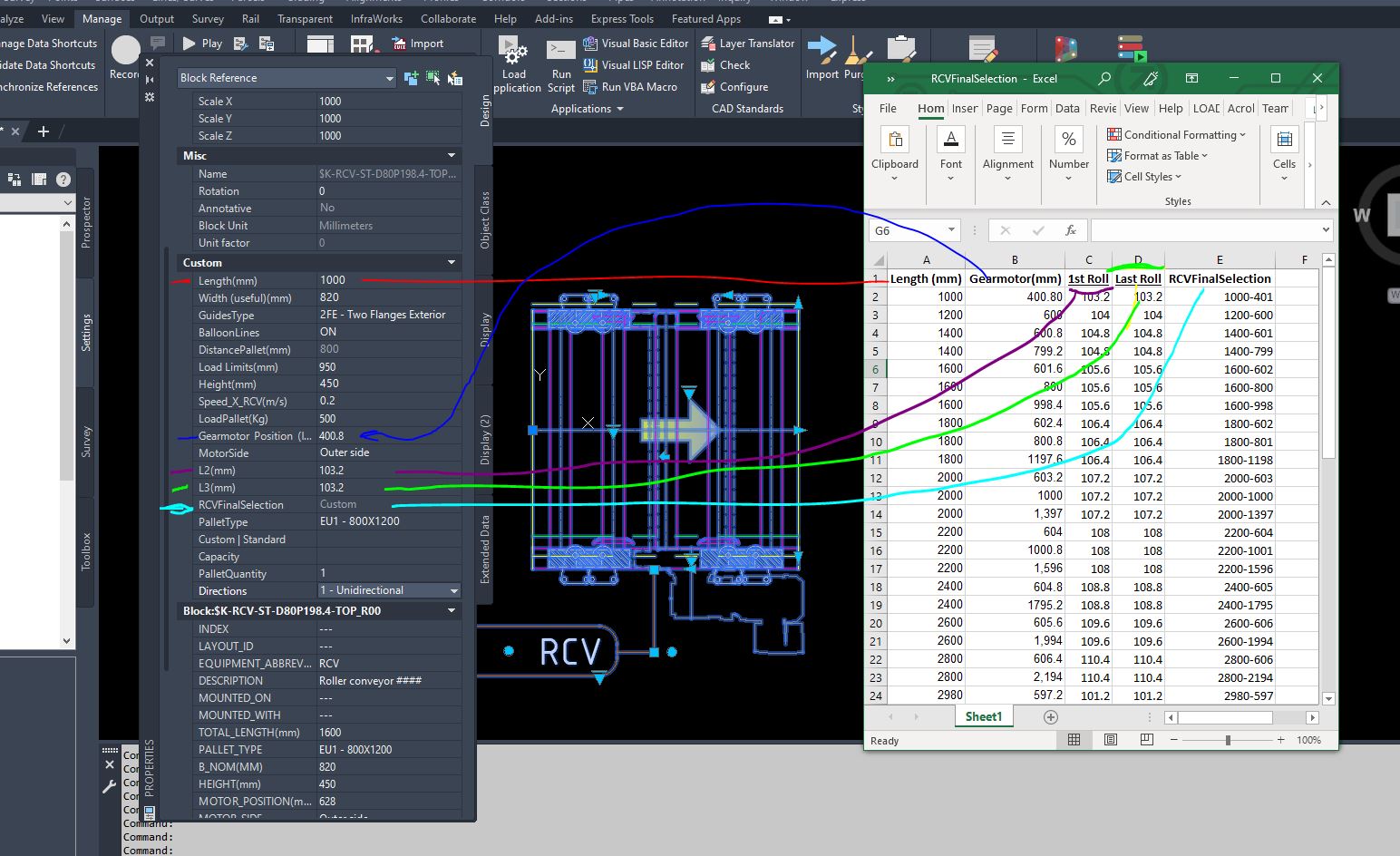Collapse the Custom properties section

coord(452,263)
